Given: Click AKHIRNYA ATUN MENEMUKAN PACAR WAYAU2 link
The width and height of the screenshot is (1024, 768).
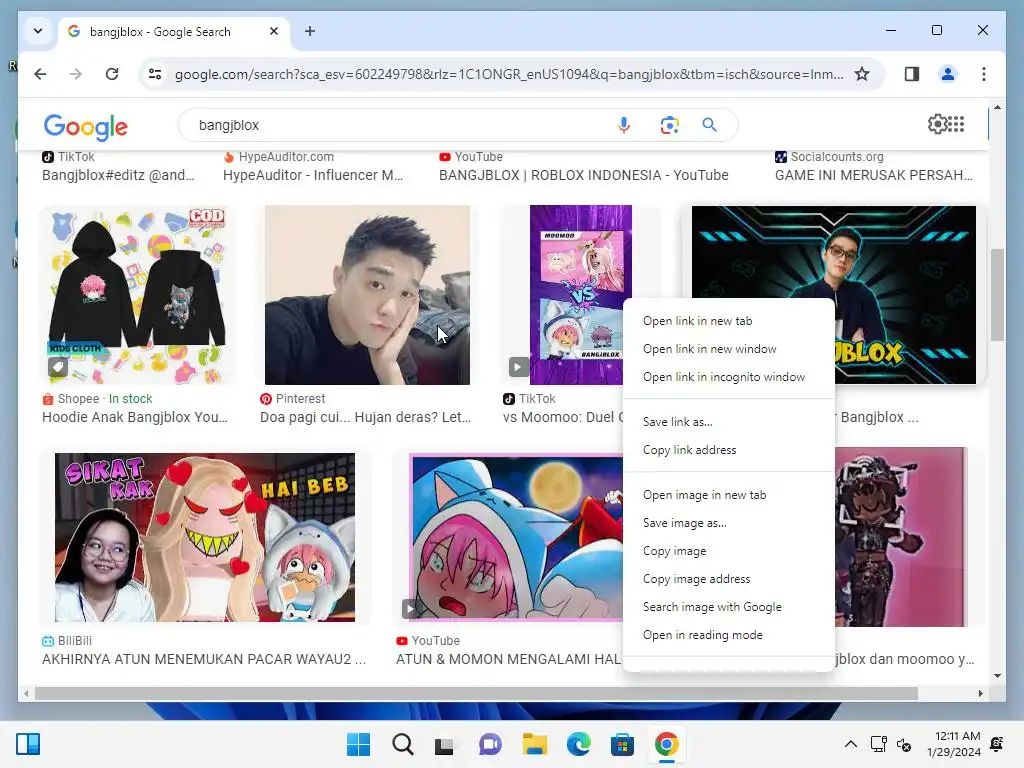Looking at the screenshot, I should click(x=204, y=660).
